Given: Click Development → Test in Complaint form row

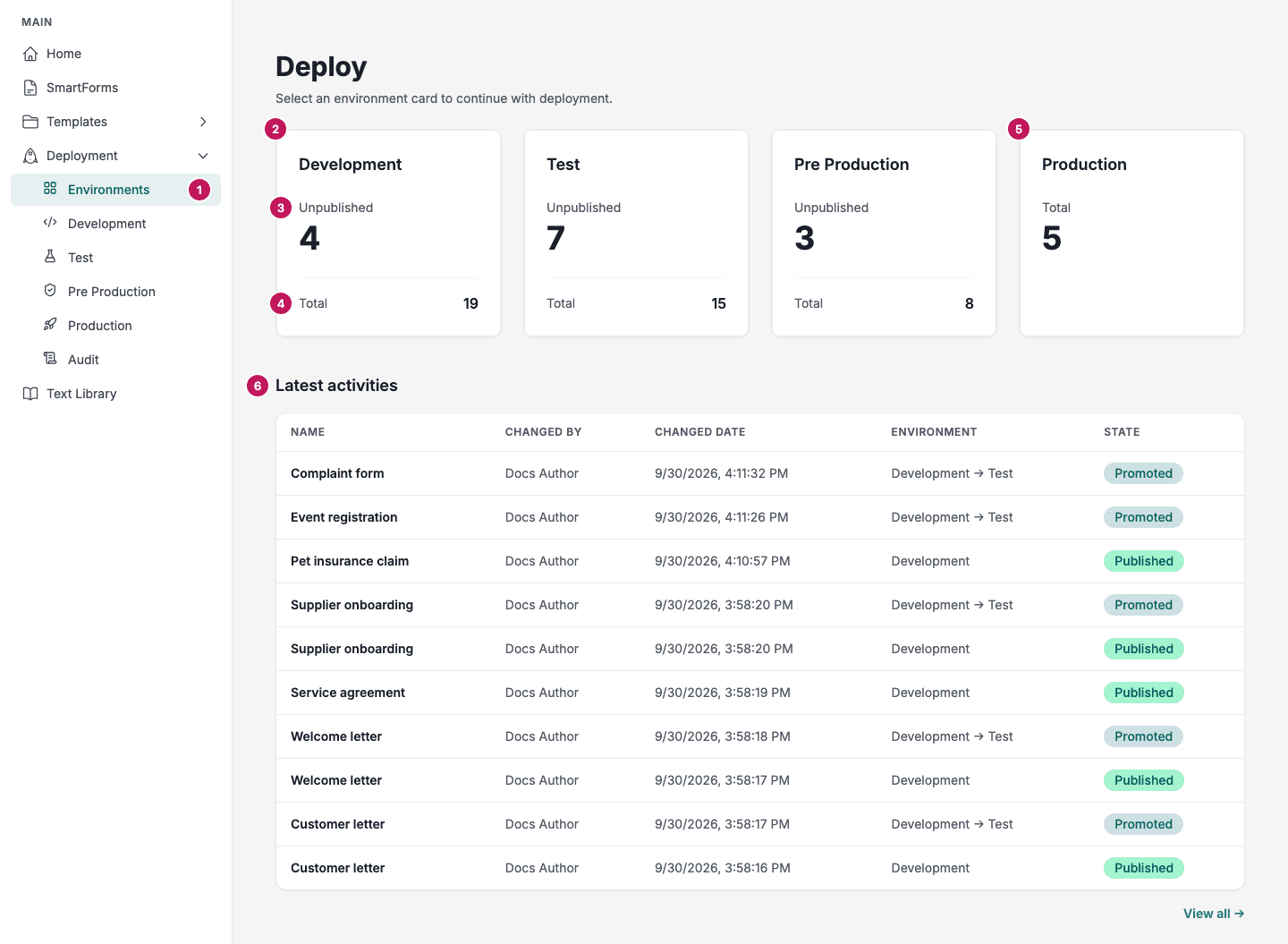Looking at the screenshot, I should [952, 473].
